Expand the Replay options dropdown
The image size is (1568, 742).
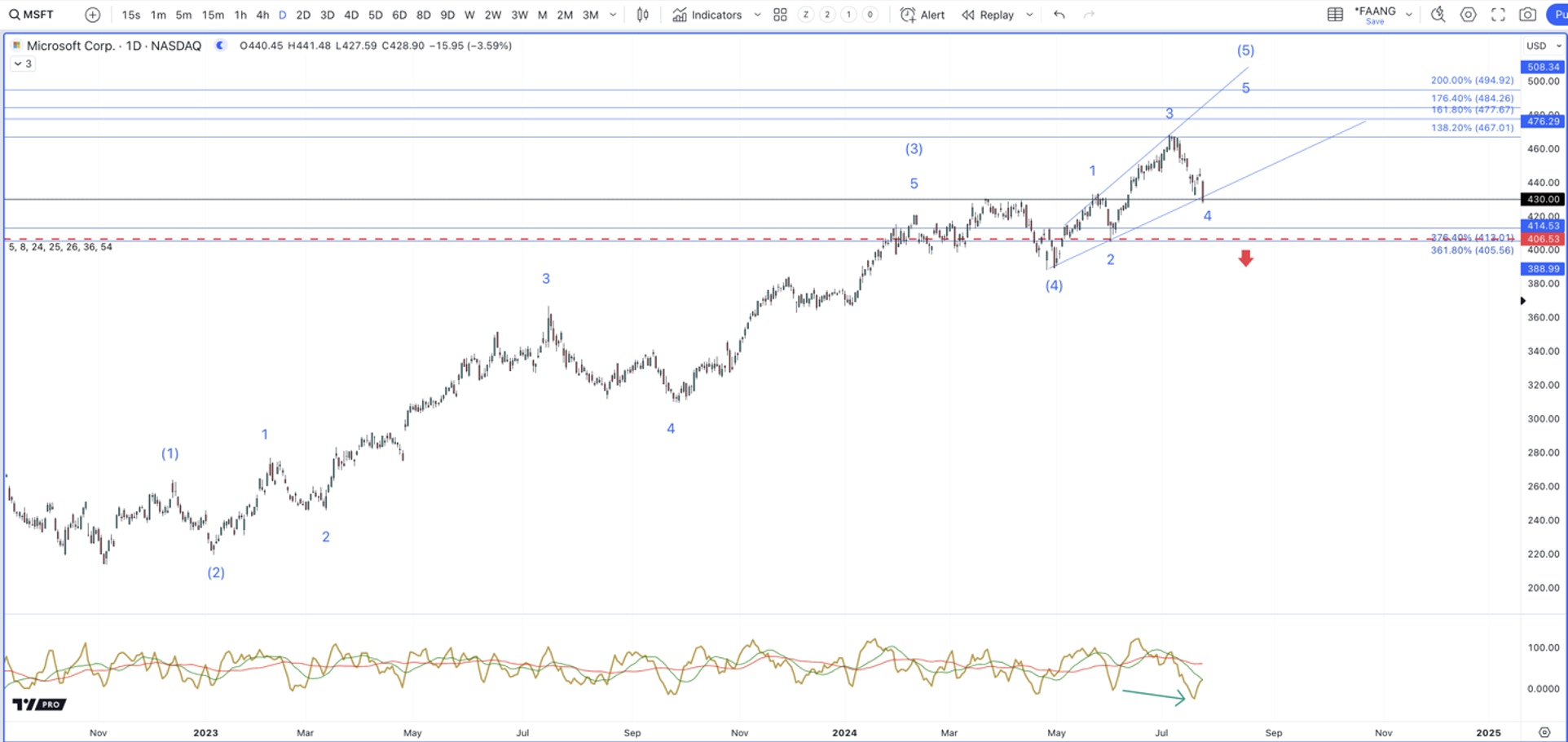click(x=1029, y=15)
